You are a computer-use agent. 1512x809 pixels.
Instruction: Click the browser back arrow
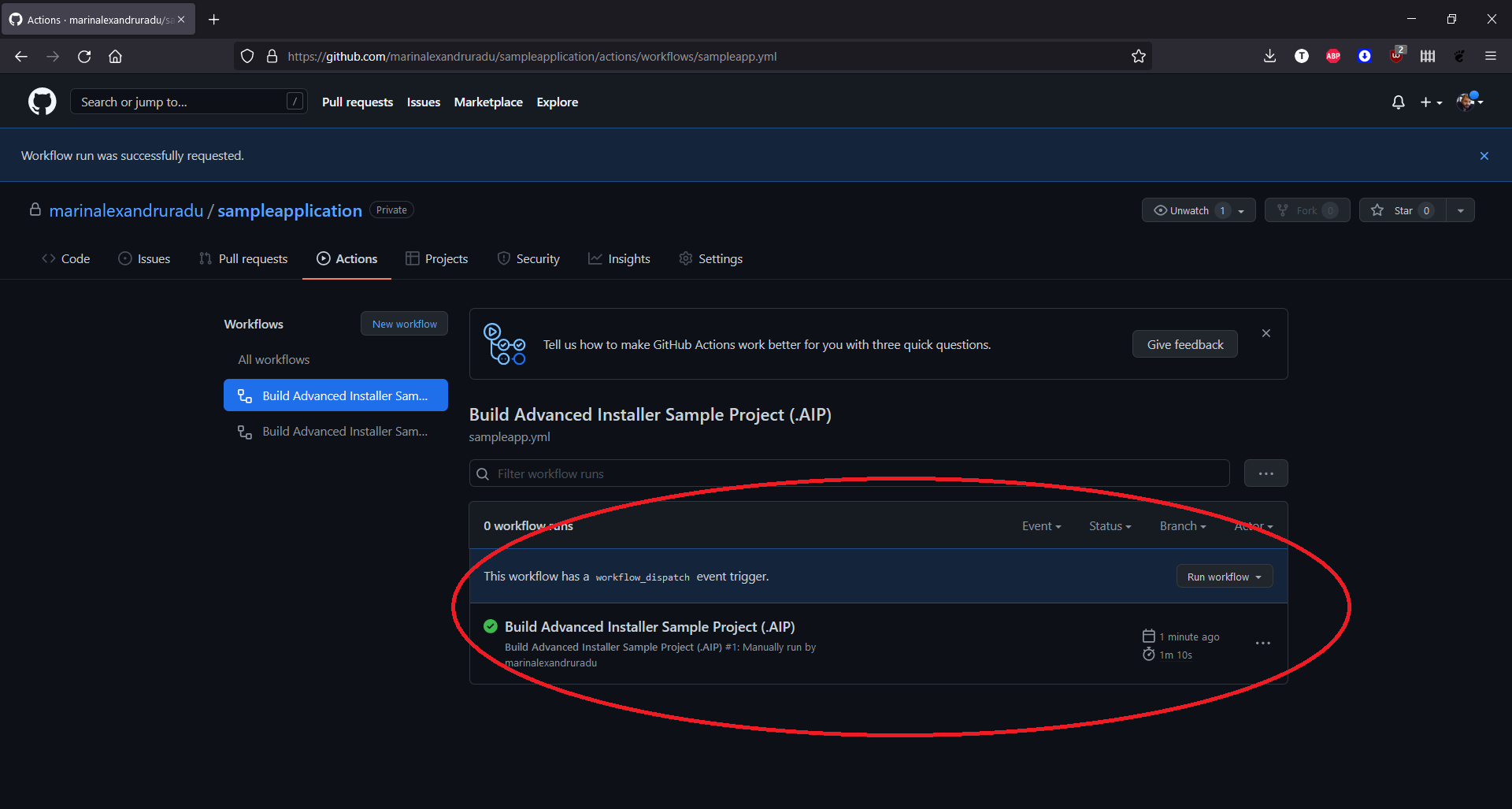pyautogui.click(x=21, y=57)
